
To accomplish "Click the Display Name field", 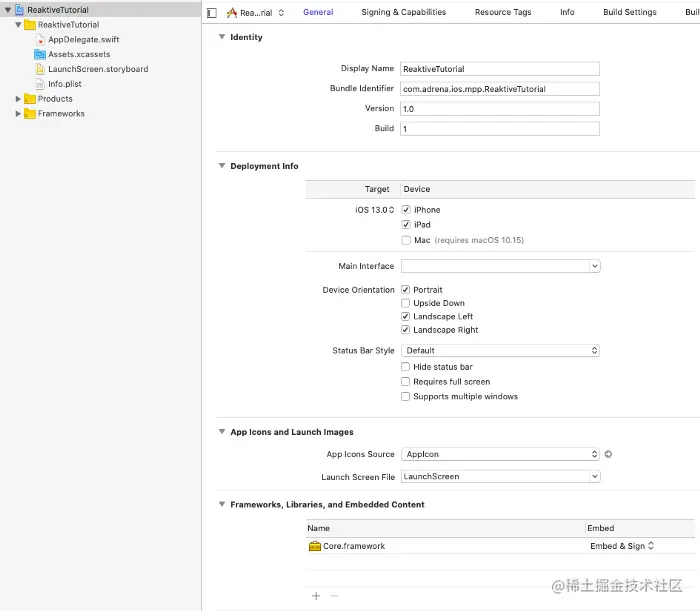I will [500, 69].
